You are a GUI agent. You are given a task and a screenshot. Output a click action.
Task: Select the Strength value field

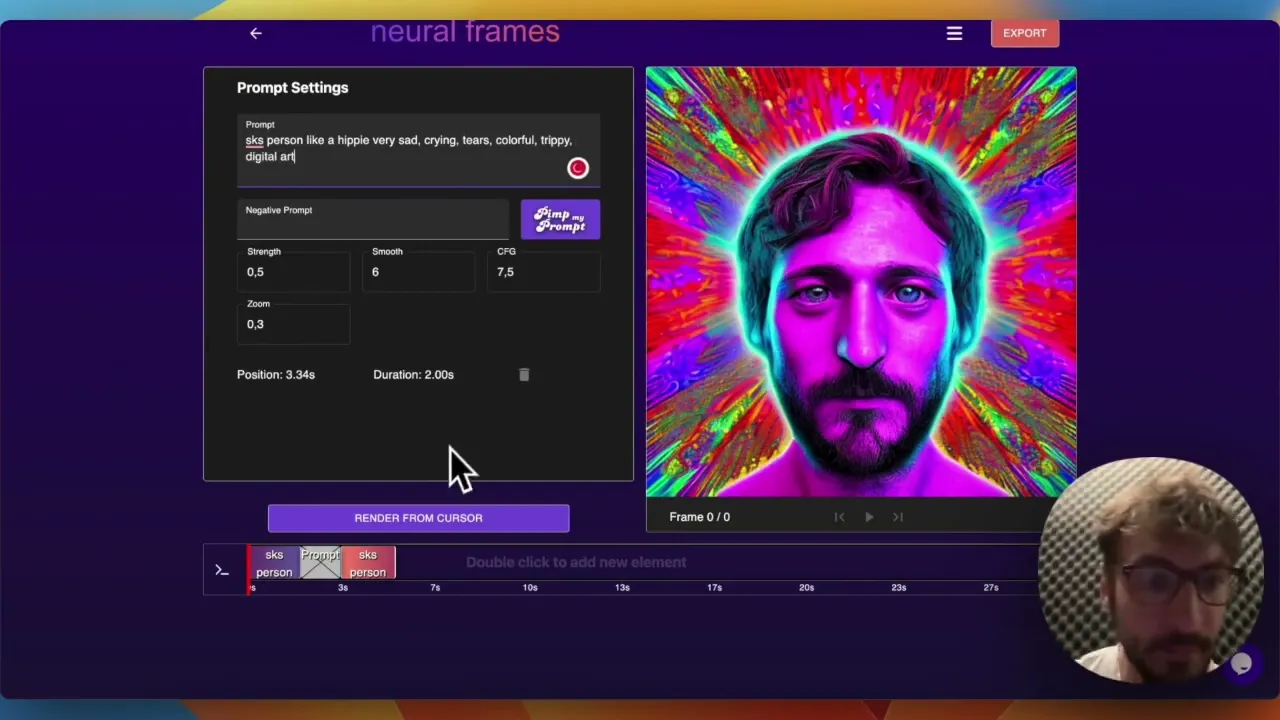click(x=293, y=272)
